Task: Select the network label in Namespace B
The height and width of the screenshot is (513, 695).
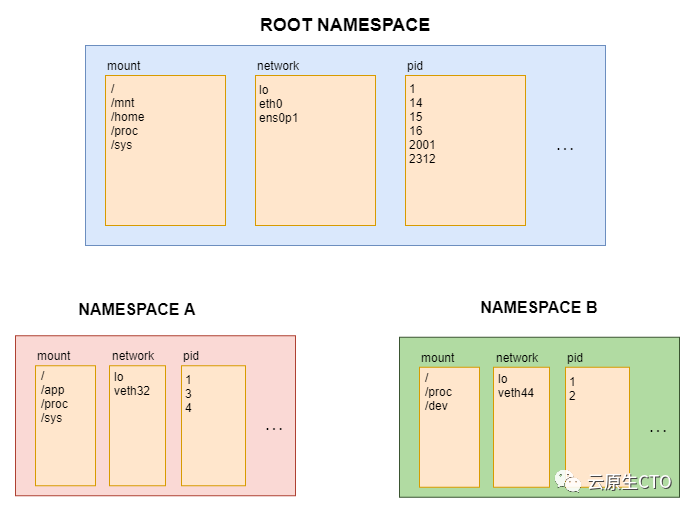Action: coord(517,358)
